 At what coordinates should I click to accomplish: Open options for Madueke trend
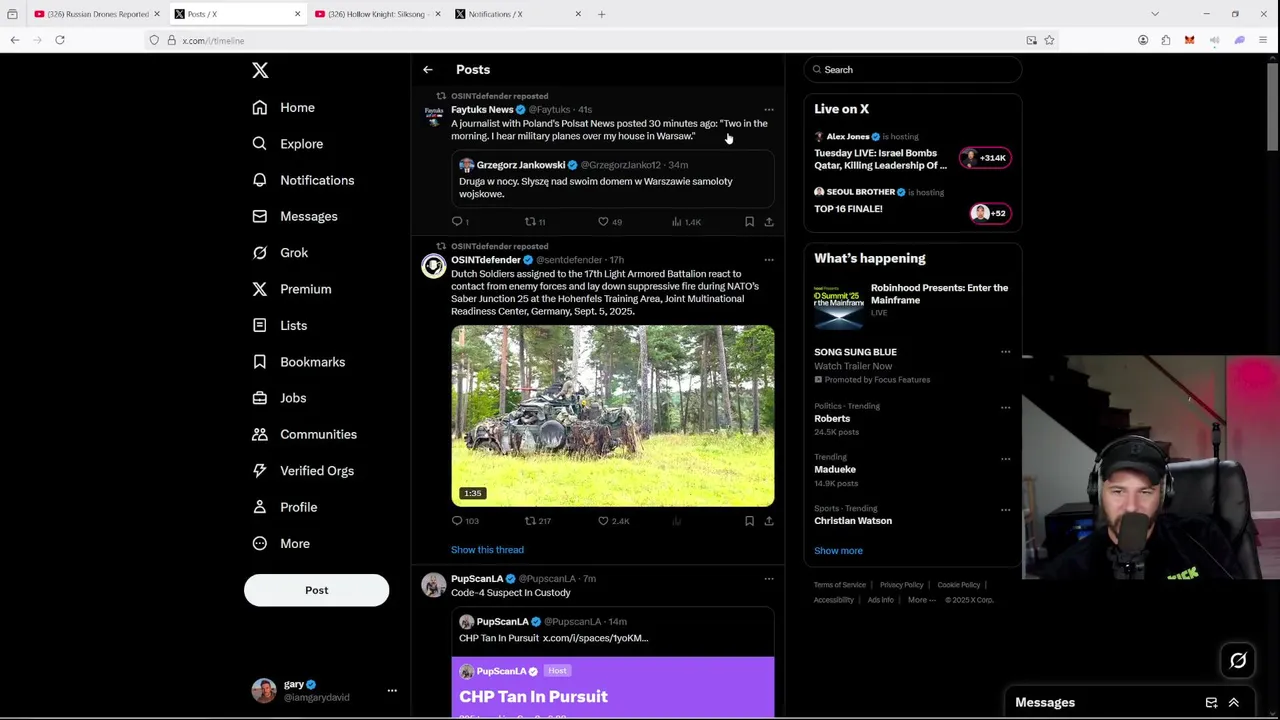tap(1006, 458)
